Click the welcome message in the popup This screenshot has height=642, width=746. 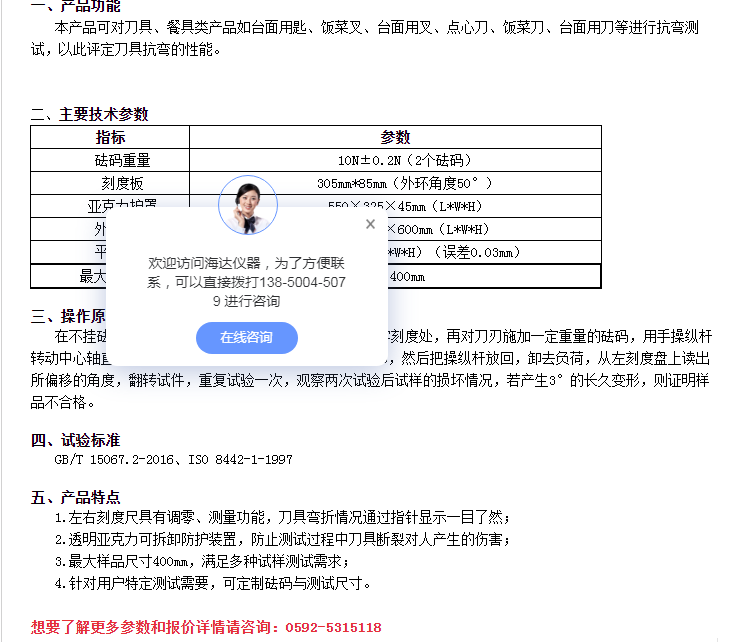[x=247, y=282]
